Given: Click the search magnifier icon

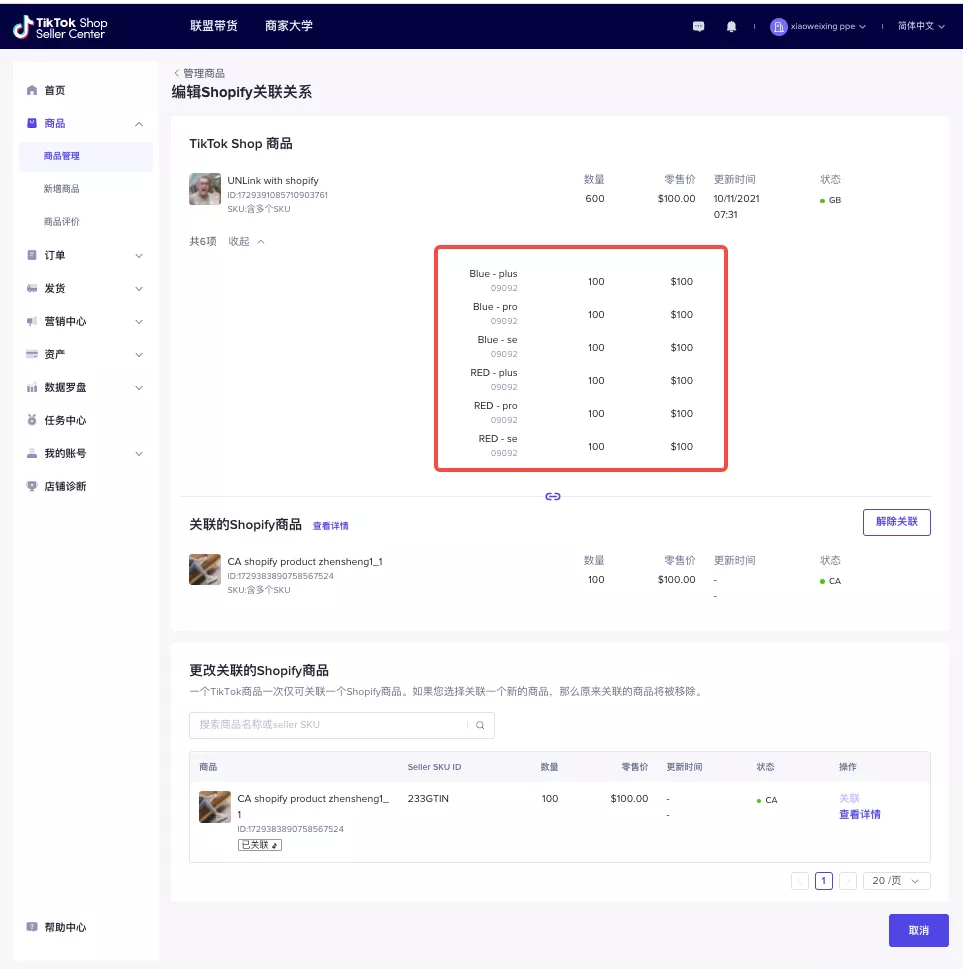Looking at the screenshot, I should click(x=480, y=726).
